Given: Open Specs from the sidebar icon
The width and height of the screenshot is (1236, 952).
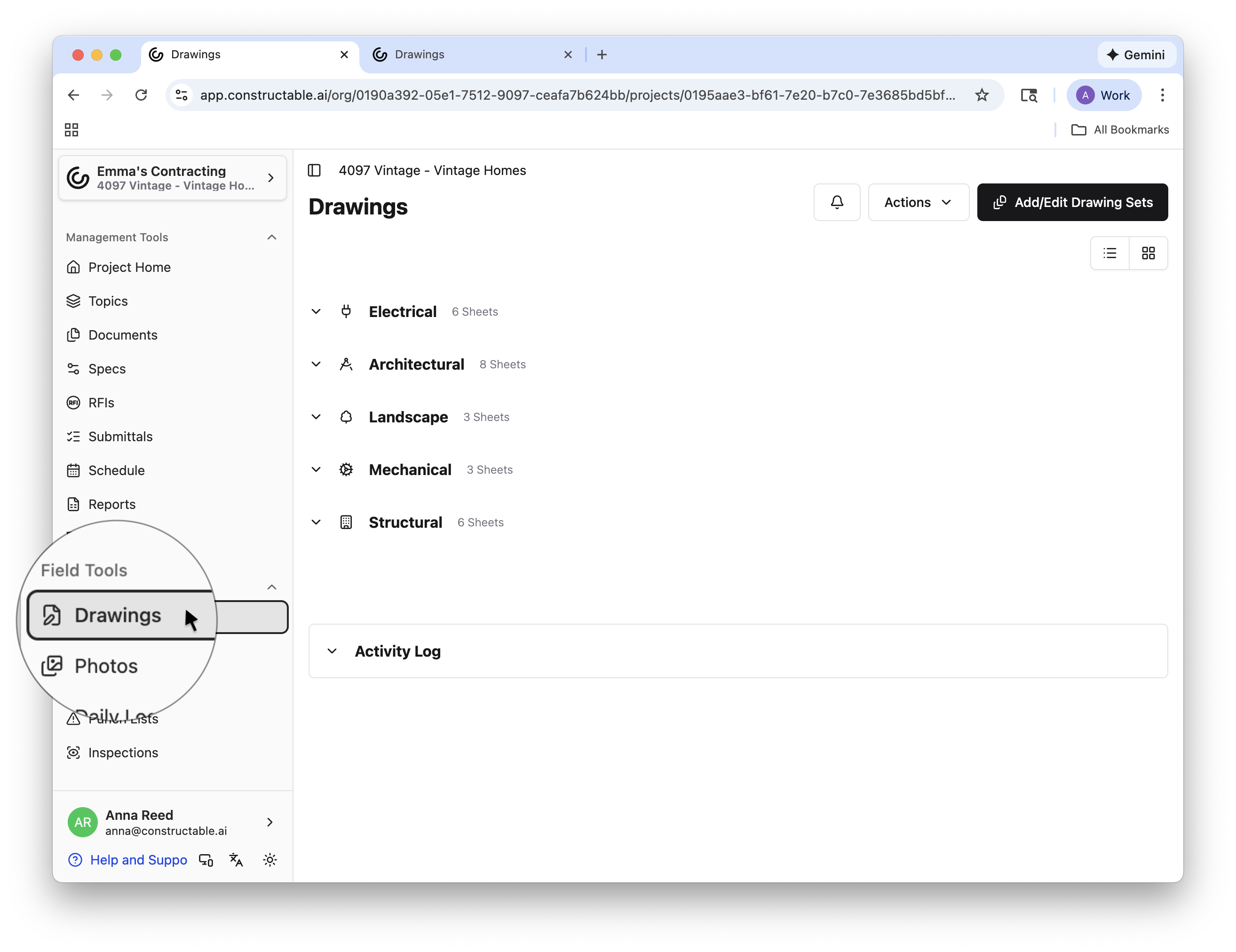Looking at the screenshot, I should point(73,369).
